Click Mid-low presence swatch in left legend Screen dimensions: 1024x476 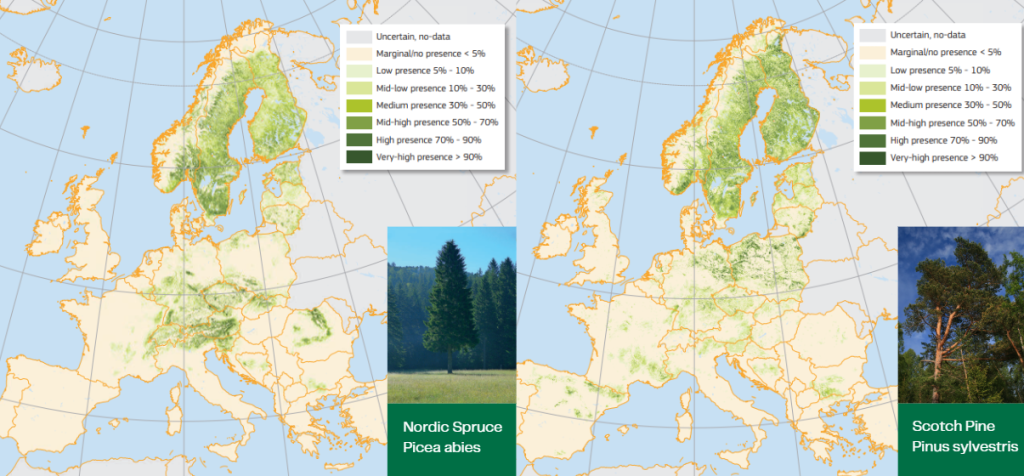coord(359,87)
